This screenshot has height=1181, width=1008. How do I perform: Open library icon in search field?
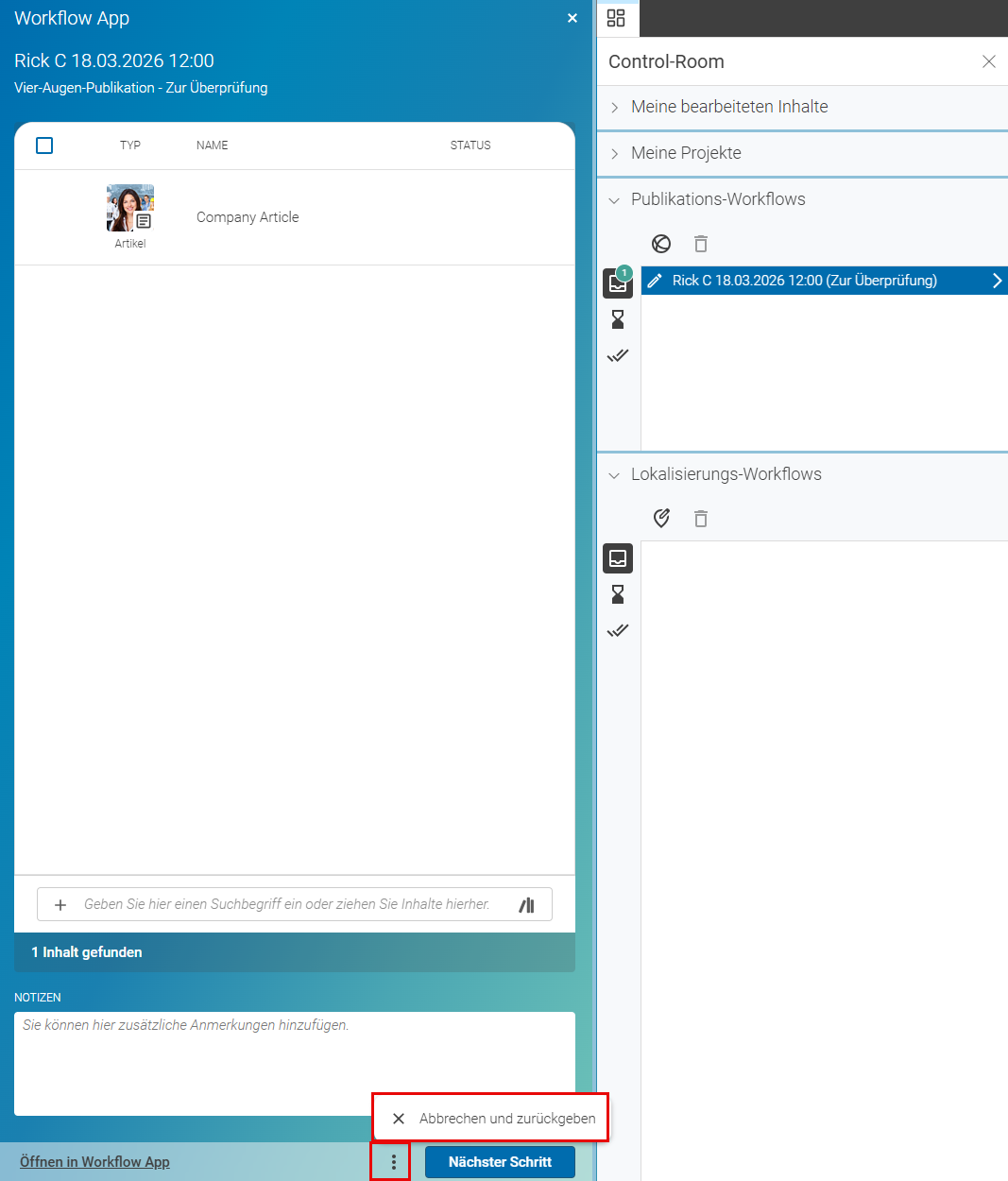pyautogui.click(x=527, y=905)
